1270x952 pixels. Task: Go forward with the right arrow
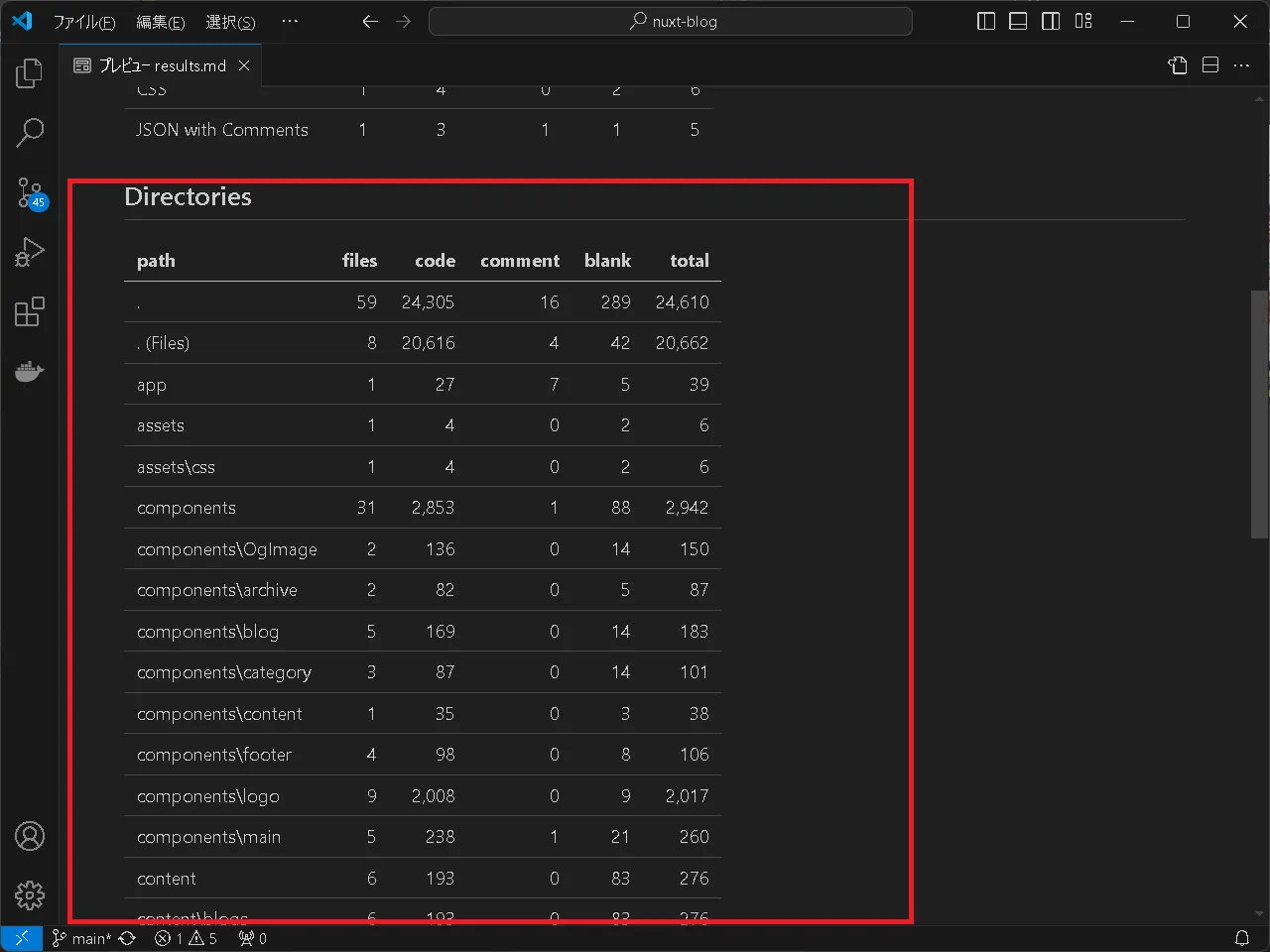pos(403,21)
